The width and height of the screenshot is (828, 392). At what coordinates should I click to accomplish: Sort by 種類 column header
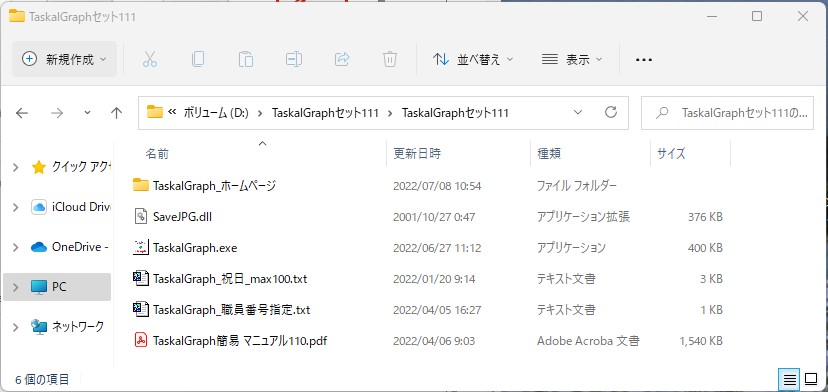[x=549, y=154]
